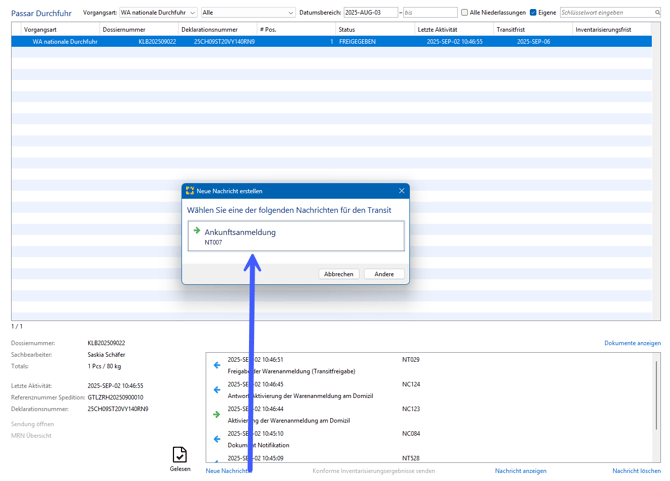
Task: Toggle Alle Niederlassungen checkbox
Action: pos(464,12)
